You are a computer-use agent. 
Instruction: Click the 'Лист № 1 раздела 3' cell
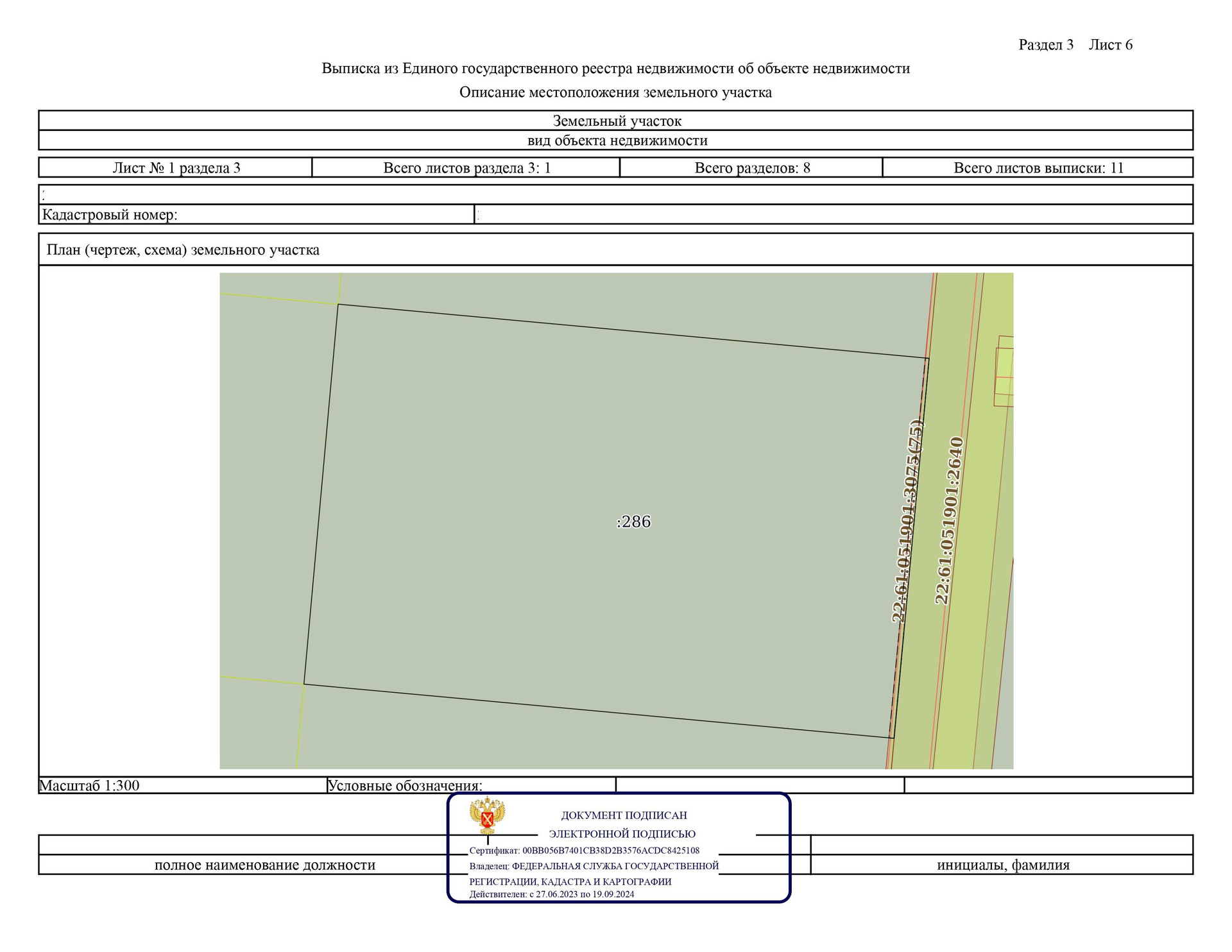[176, 168]
